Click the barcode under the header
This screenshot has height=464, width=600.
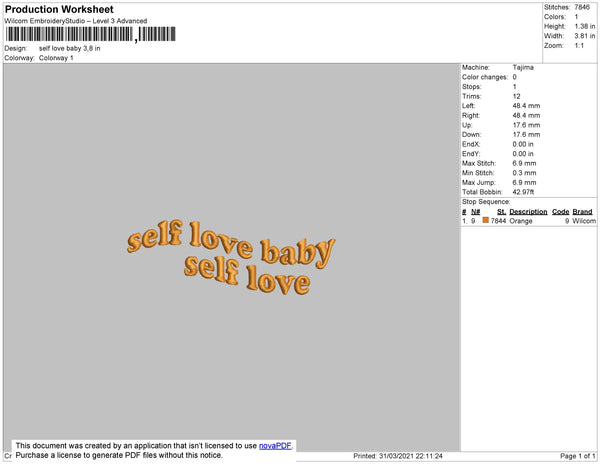point(90,34)
